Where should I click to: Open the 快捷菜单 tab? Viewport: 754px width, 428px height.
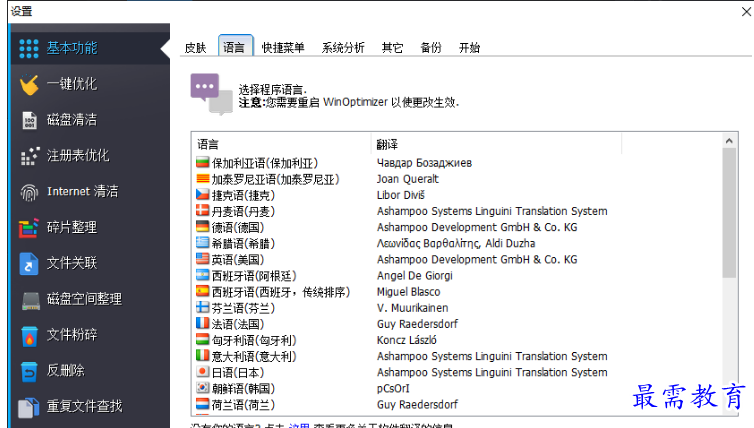[283, 48]
